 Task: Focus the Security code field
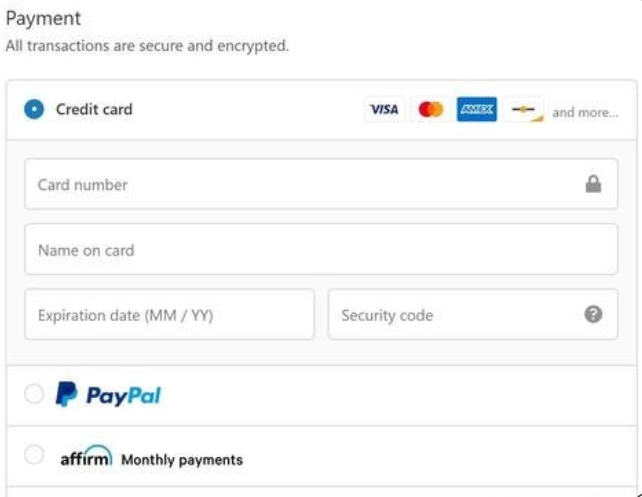[473, 314]
